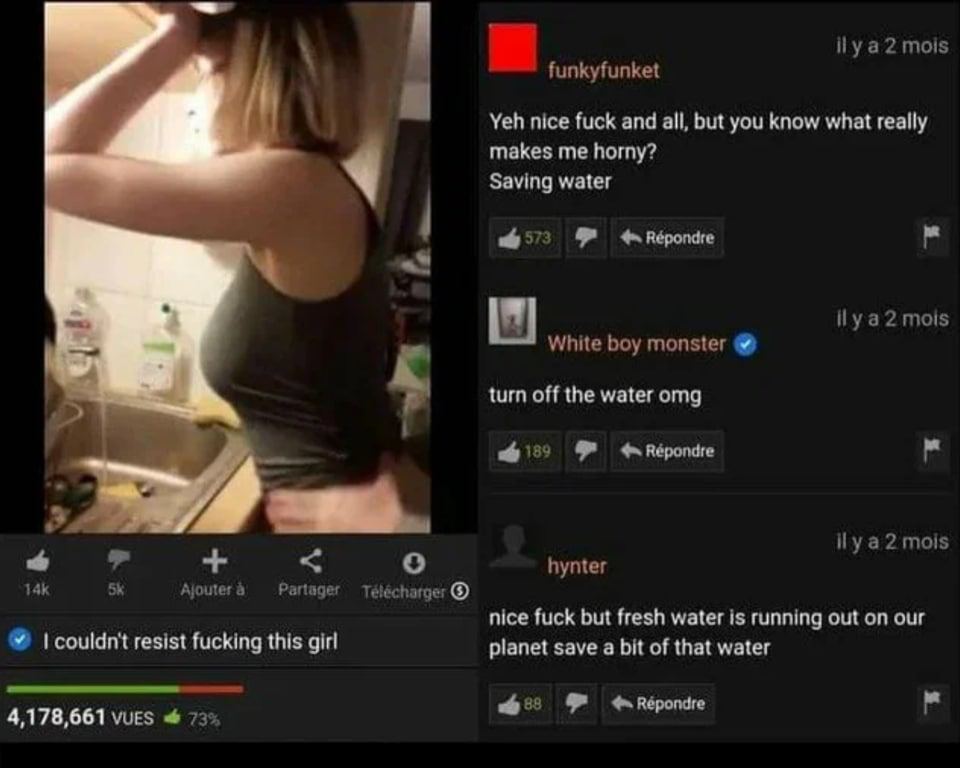Flag White boy monster's comment
Viewport: 960px width, 768px height.
pyautogui.click(x=932, y=450)
